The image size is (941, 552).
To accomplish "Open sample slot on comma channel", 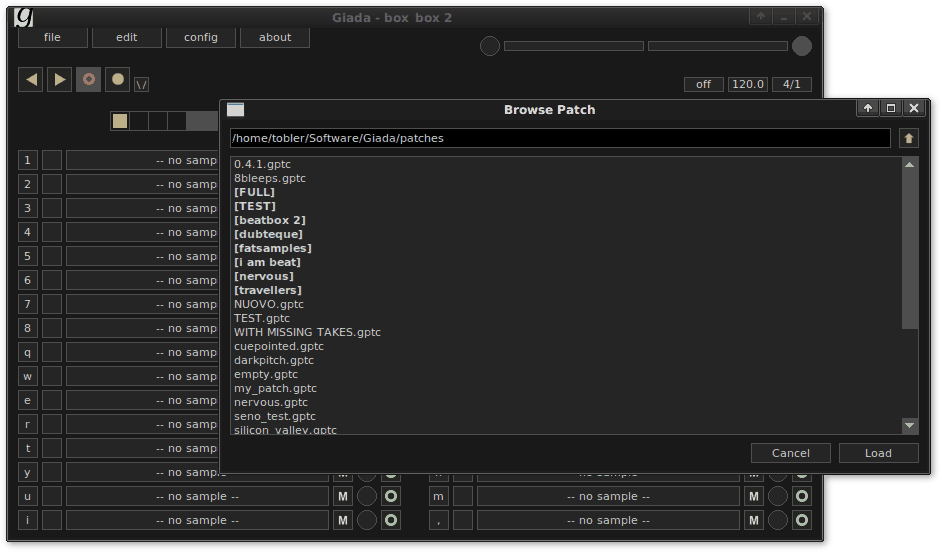I will coord(608,520).
